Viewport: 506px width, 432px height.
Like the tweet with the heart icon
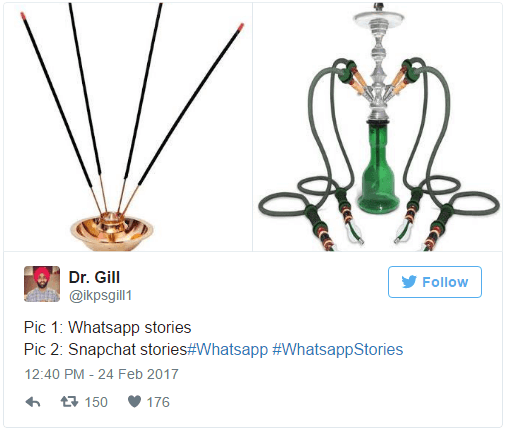click(135, 402)
